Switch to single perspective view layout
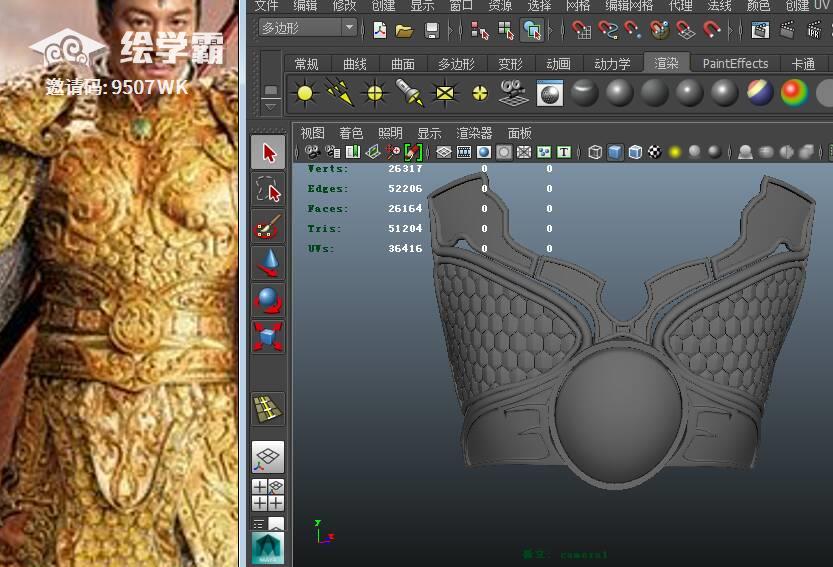 click(268, 457)
